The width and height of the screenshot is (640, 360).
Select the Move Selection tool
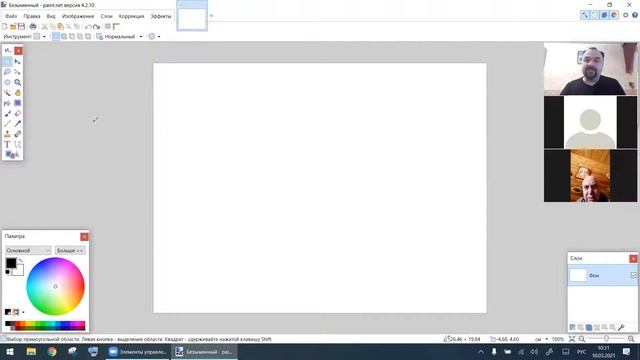coord(18,72)
